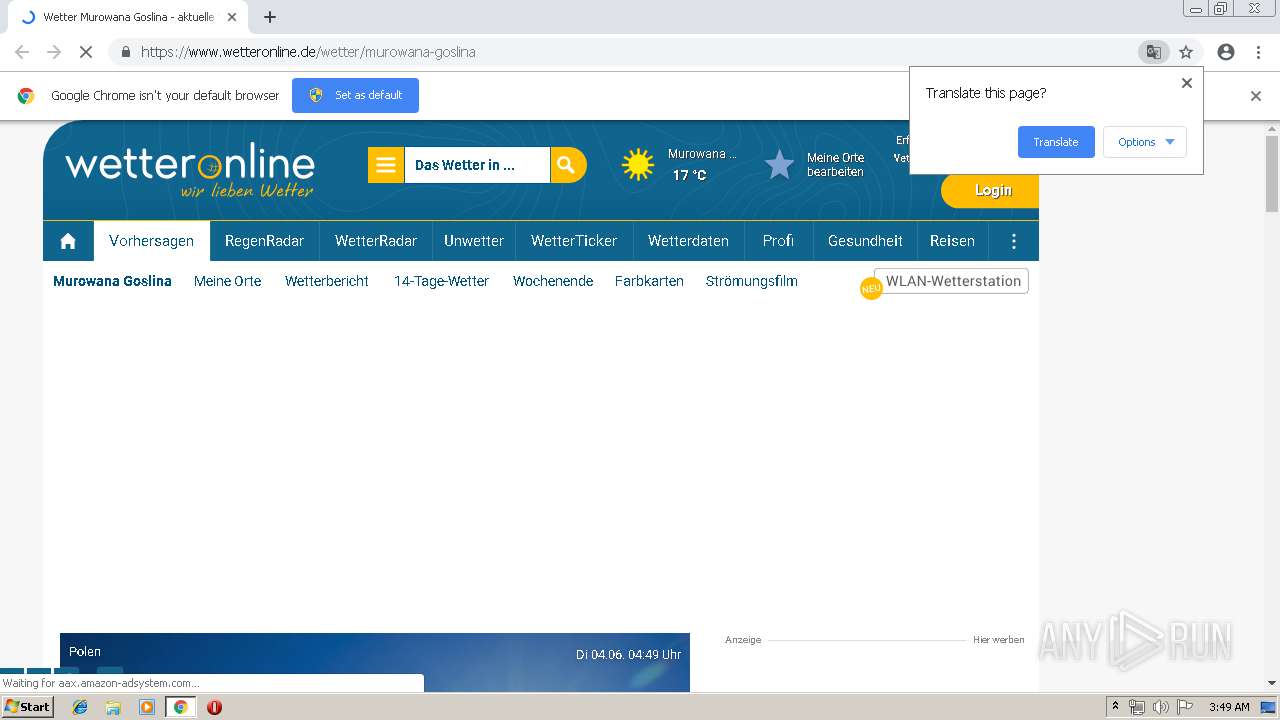Dismiss the default browser notification bar
The height and width of the screenshot is (720, 1280).
[x=1256, y=96]
